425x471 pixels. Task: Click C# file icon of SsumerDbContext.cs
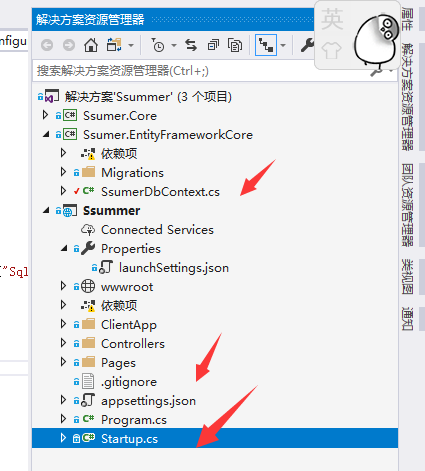88,191
